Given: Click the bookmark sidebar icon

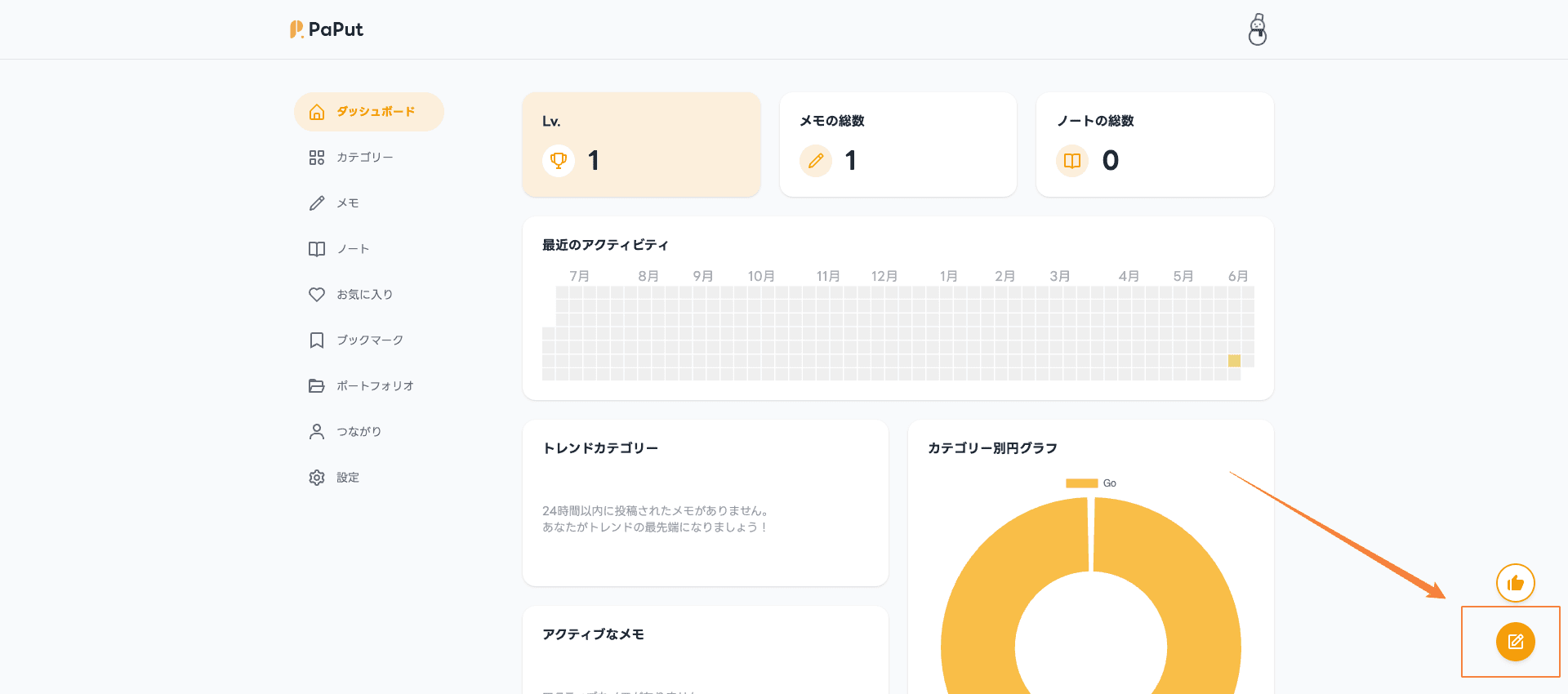Looking at the screenshot, I should [x=317, y=340].
